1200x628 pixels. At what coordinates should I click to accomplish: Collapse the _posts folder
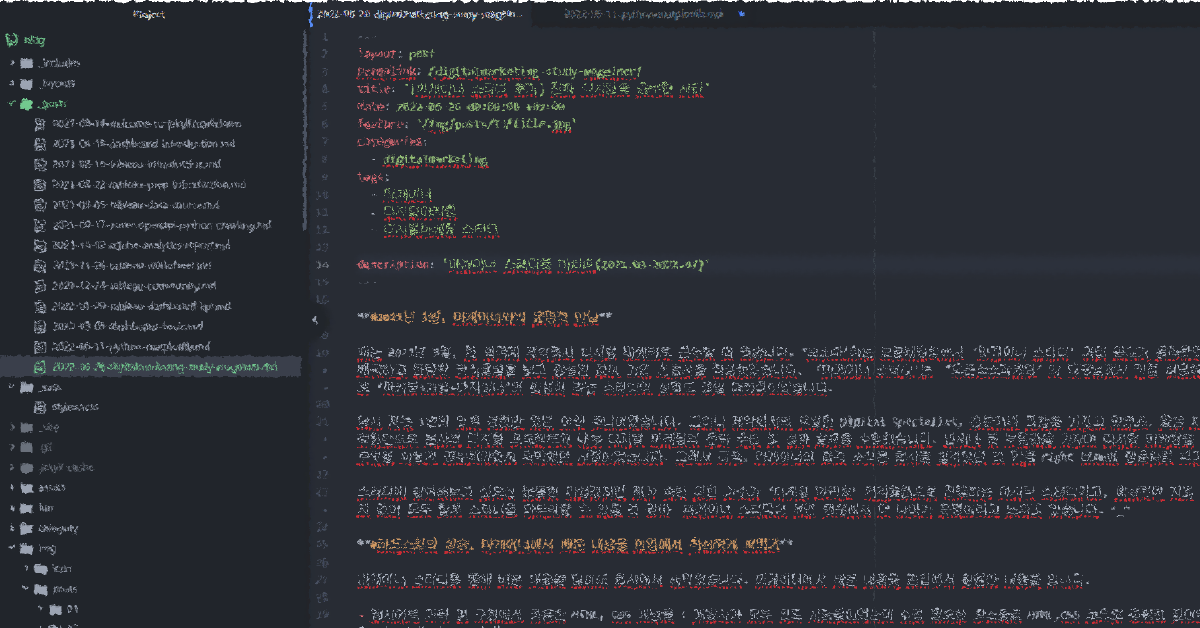12,104
